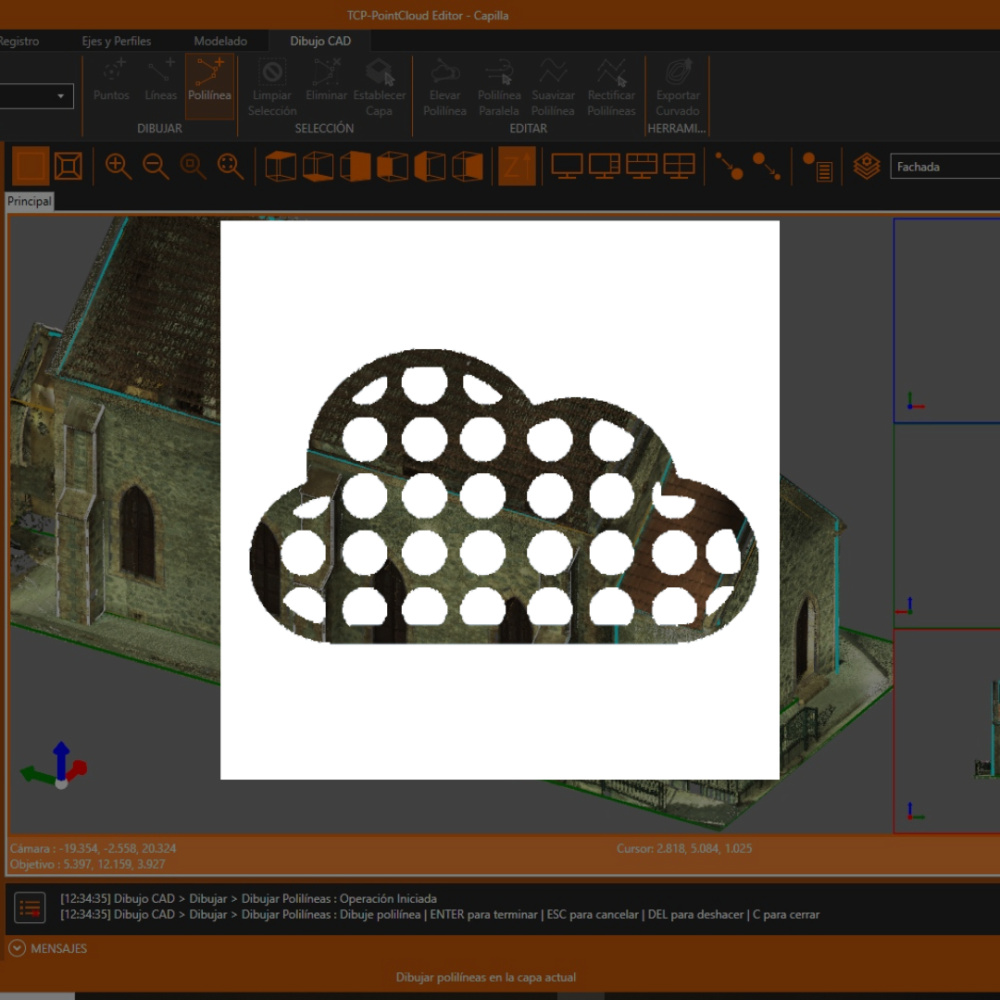Choose single viewport layout

pyautogui.click(x=567, y=166)
